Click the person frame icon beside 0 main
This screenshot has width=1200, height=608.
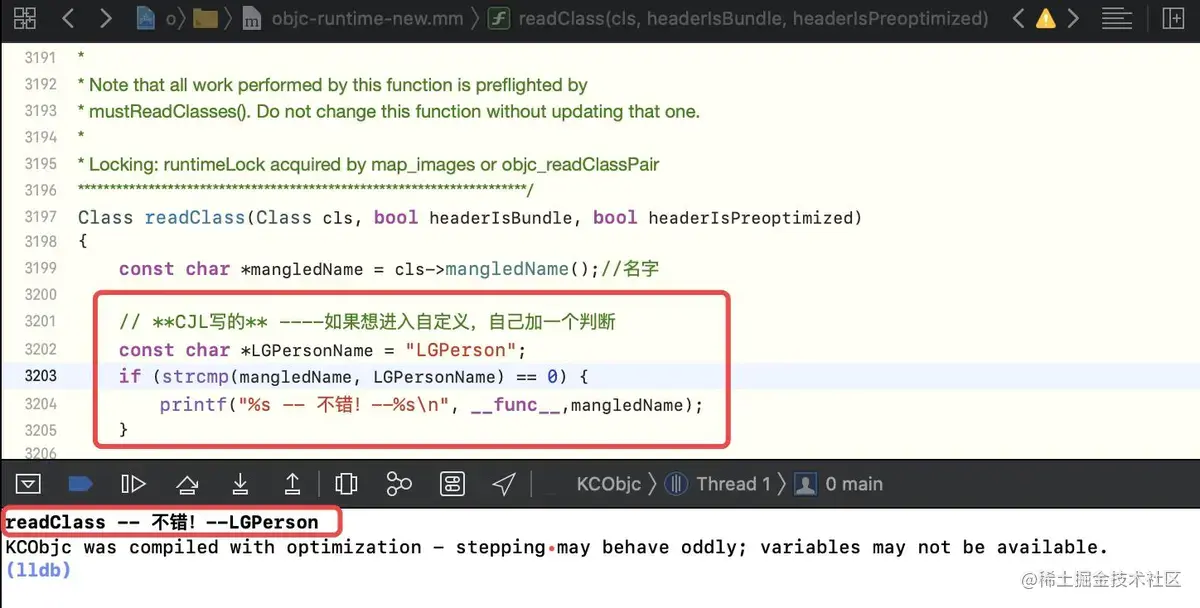tap(805, 484)
